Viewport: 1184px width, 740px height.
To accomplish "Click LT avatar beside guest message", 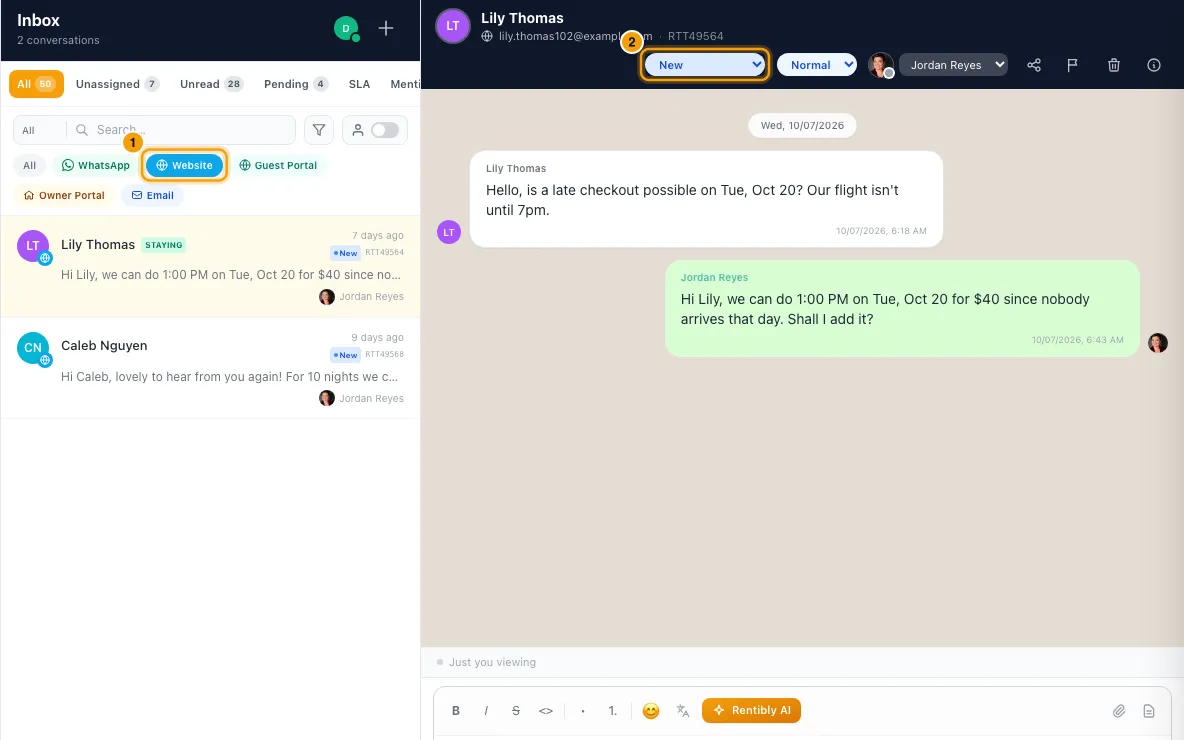I will tap(449, 232).
